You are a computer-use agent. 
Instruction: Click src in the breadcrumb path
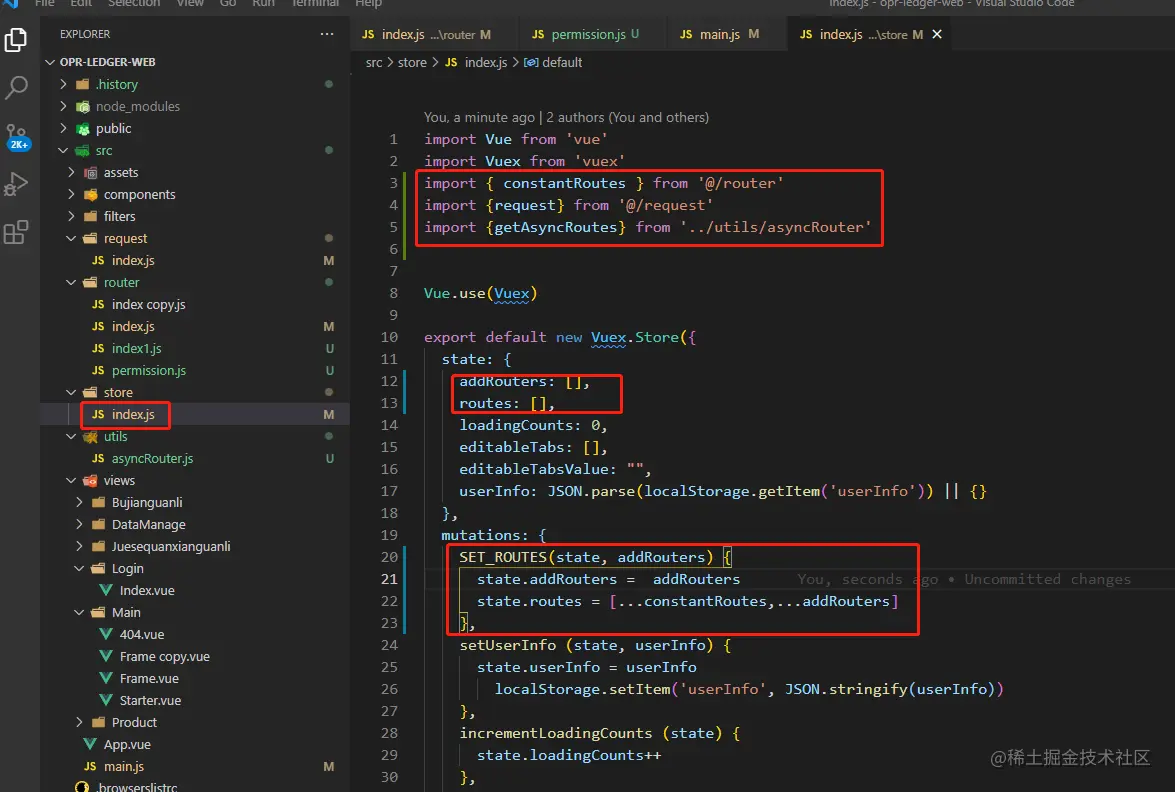(x=373, y=62)
